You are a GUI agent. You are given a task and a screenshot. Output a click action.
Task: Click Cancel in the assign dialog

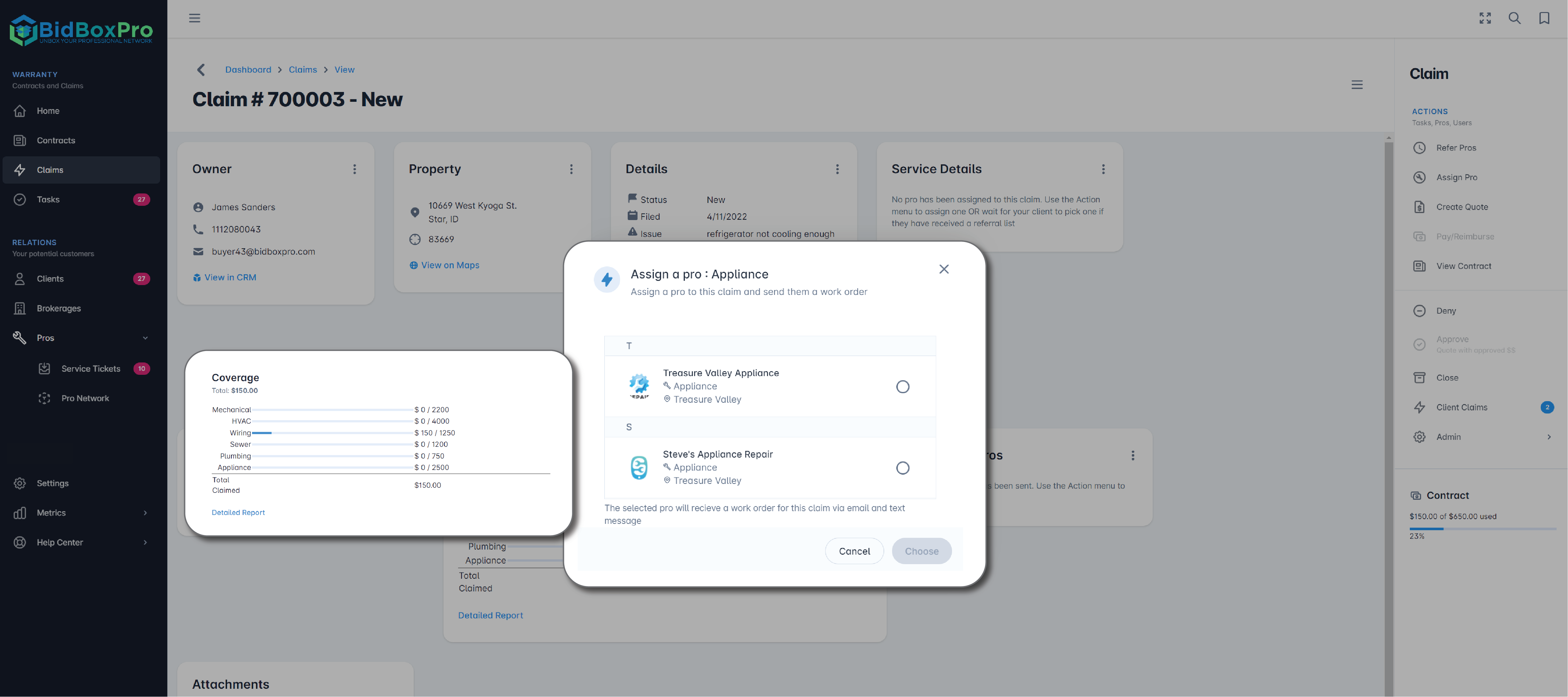pos(854,551)
